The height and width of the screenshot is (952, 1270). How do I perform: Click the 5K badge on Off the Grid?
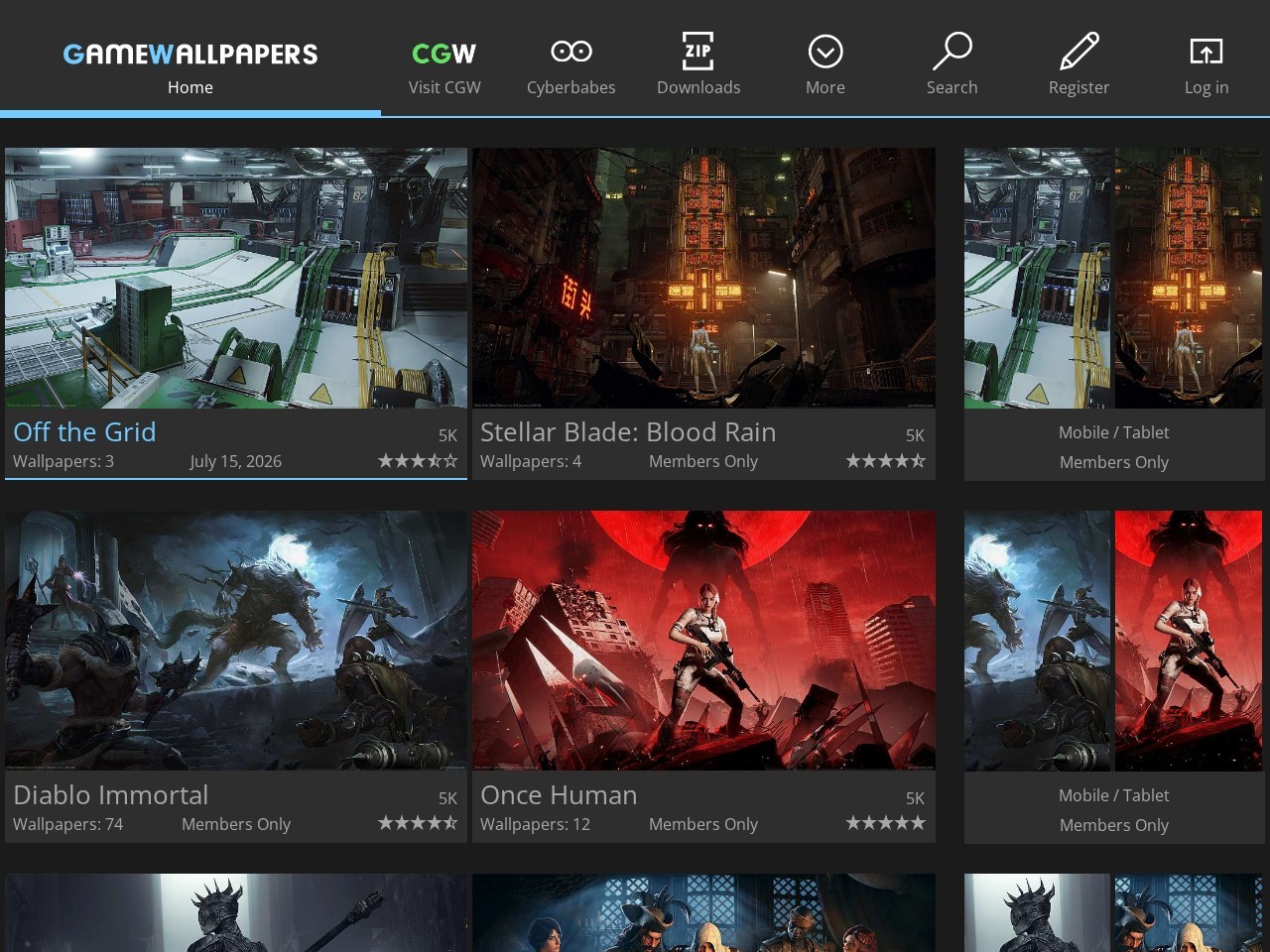pos(447,435)
